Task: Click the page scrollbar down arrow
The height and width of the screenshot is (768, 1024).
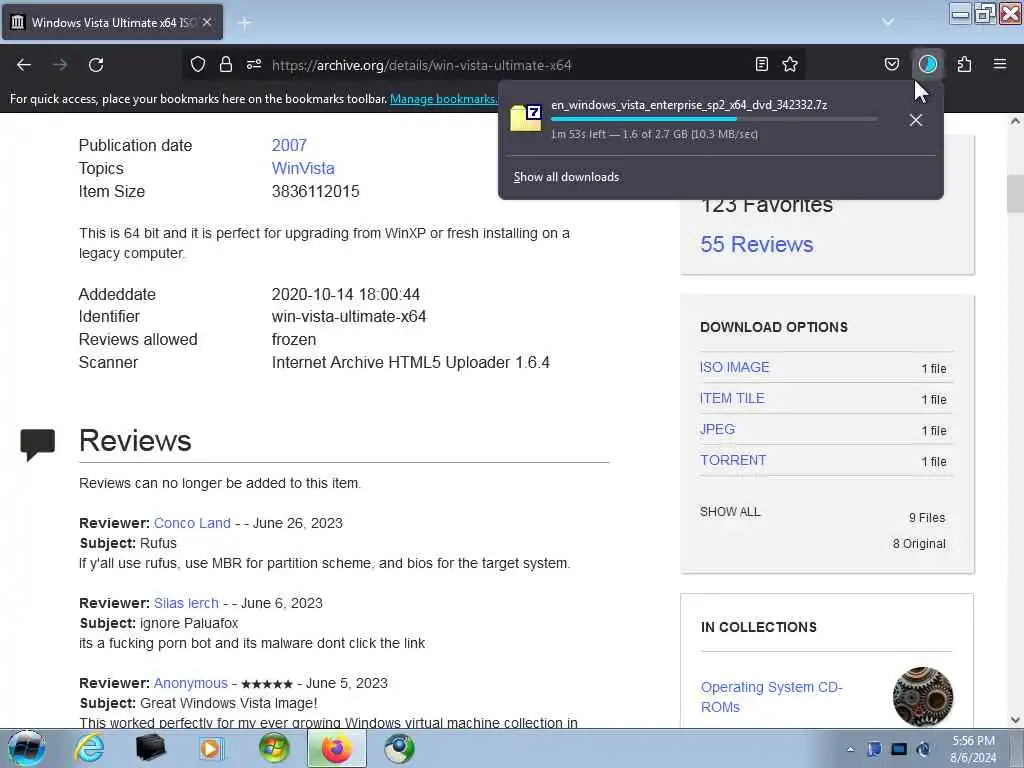Action: 1015,720
